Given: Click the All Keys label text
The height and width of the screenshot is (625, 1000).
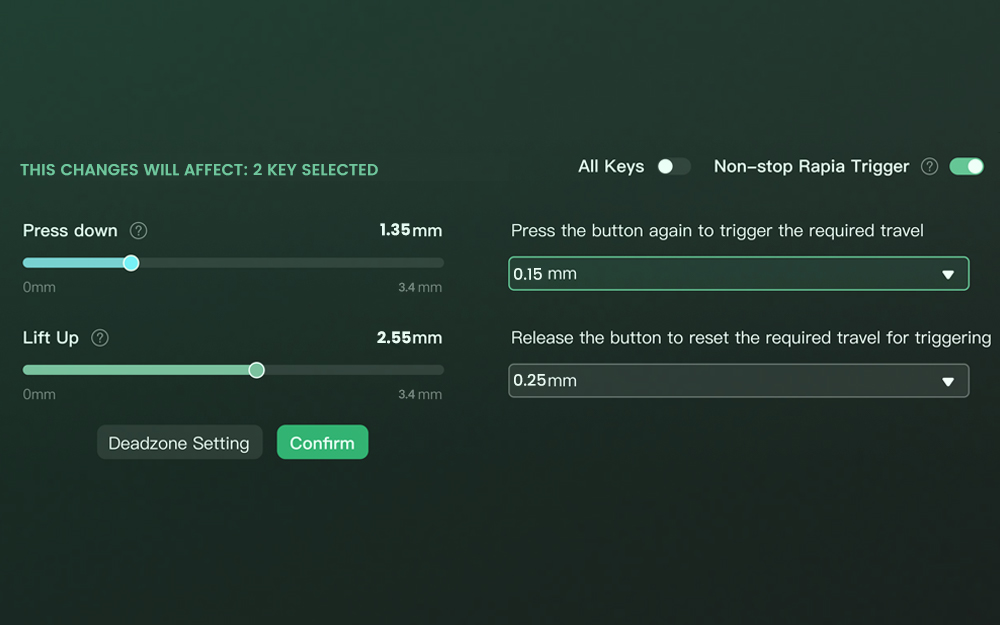Looking at the screenshot, I should (x=611, y=167).
